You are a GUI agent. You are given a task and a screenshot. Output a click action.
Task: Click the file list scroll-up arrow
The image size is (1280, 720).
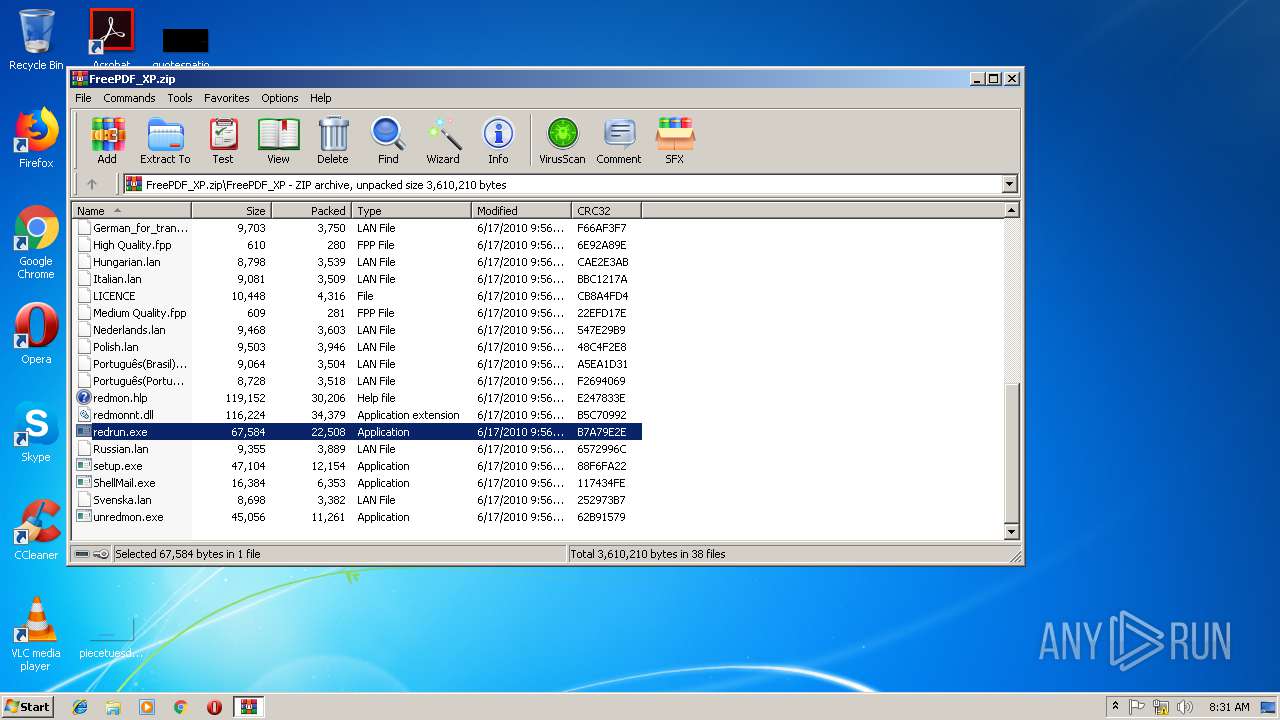coord(1011,211)
